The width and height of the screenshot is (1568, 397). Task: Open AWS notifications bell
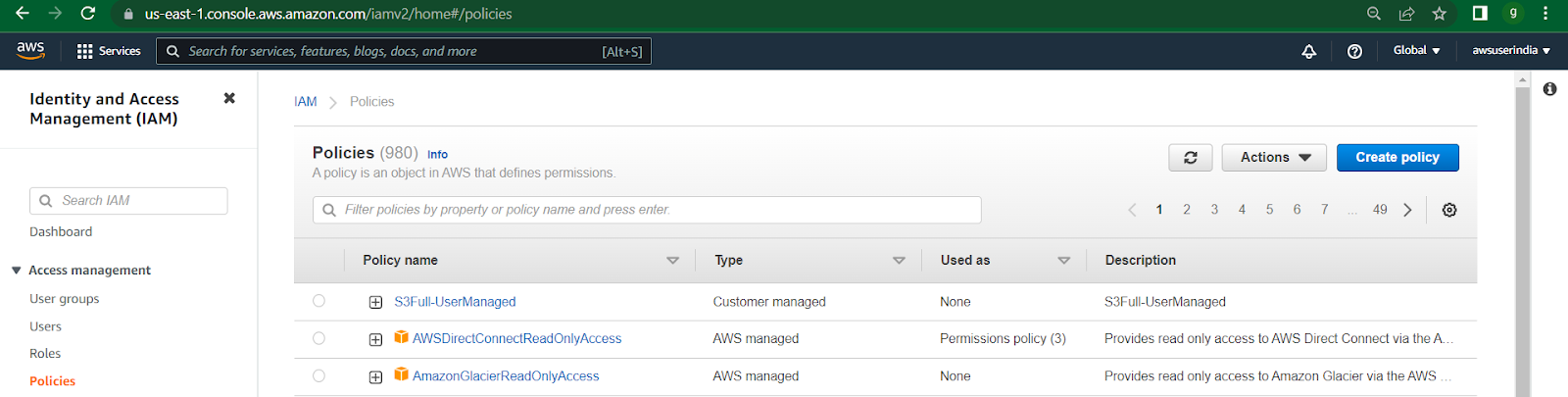click(x=1308, y=51)
